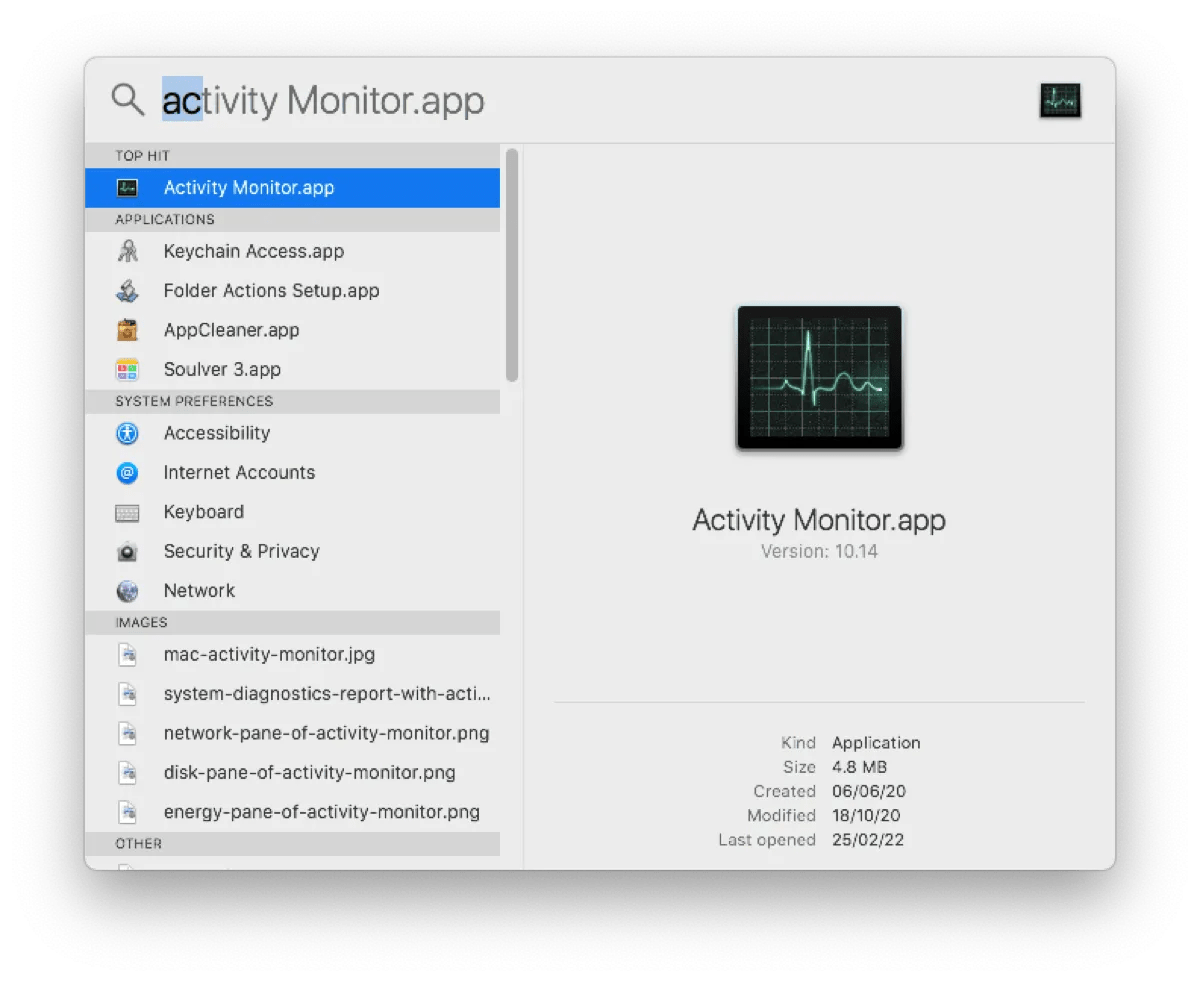Click the magnifying glass search icon
The height and width of the screenshot is (982, 1200).
[126, 100]
